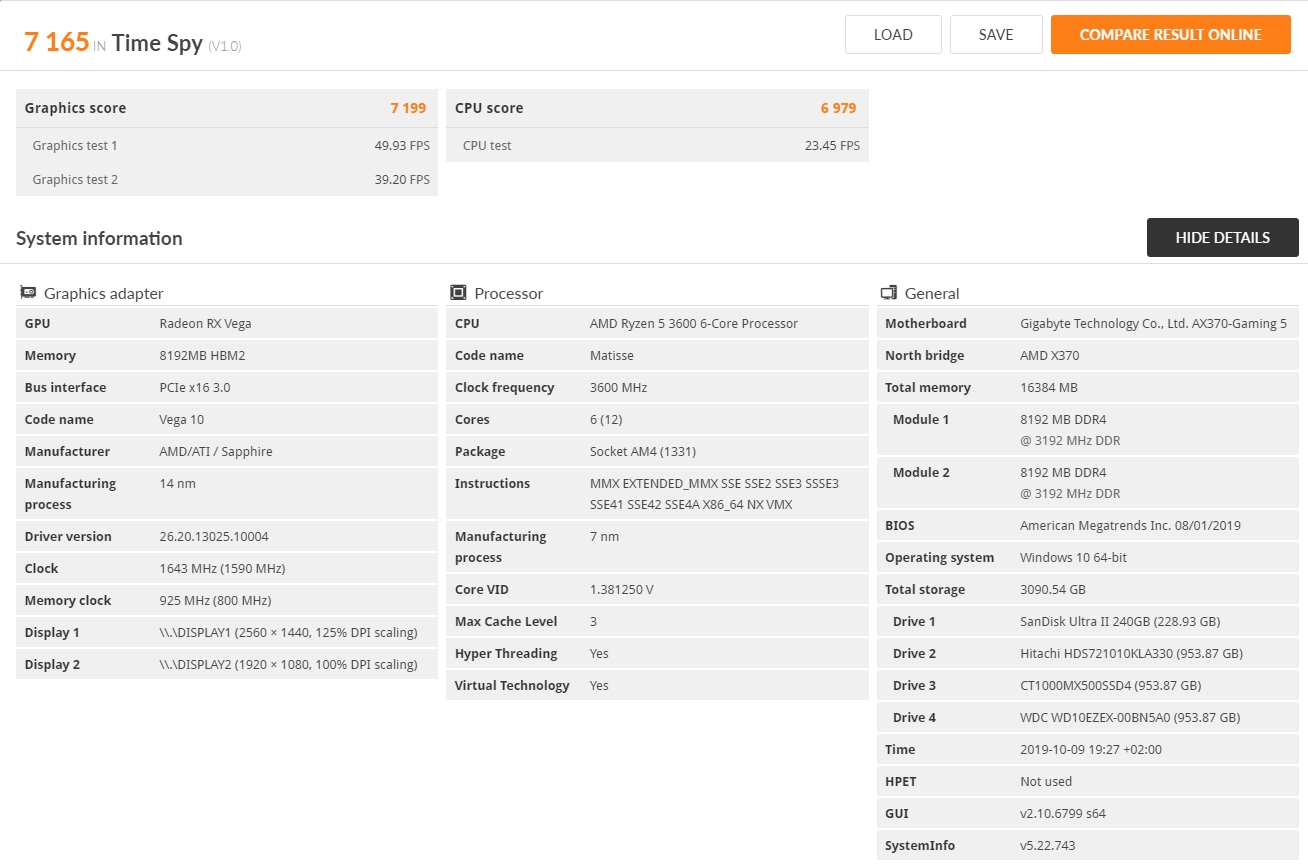Click the Matisse code name value
This screenshot has width=1308, height=867.
pos(612,355)
